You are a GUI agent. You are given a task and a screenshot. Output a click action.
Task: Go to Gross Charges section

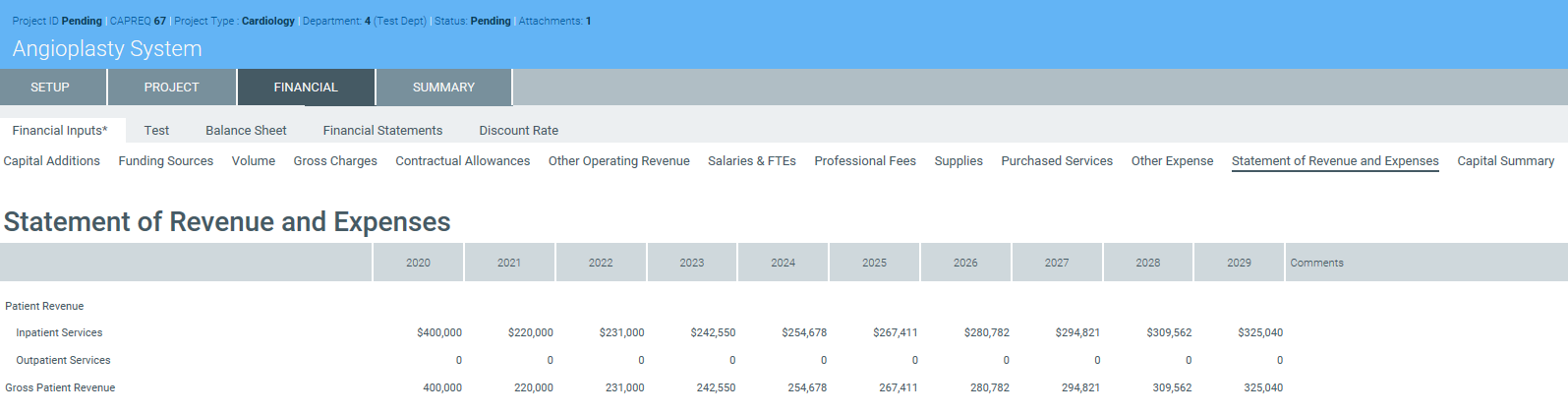click(335, 161)
